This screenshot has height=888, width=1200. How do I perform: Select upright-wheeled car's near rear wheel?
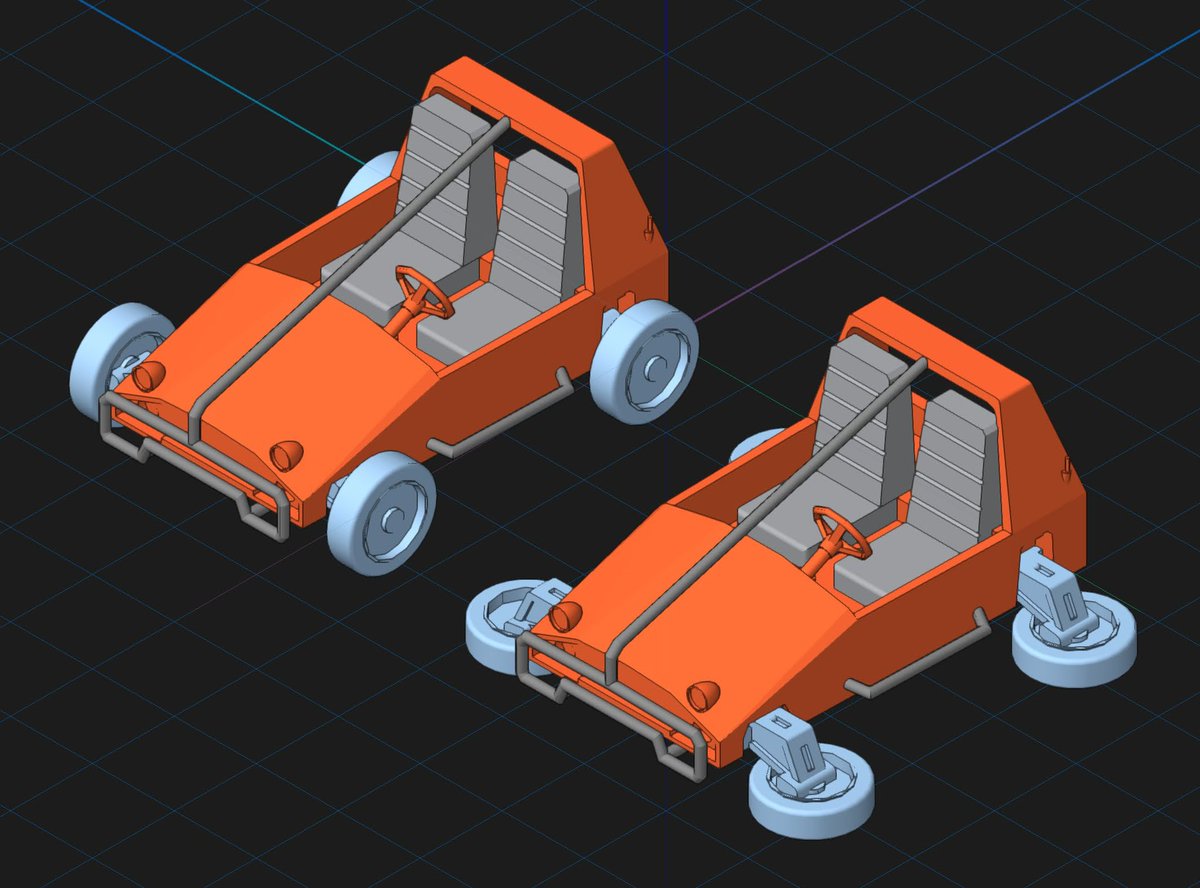pyautogui.click(x=644, y=362)
